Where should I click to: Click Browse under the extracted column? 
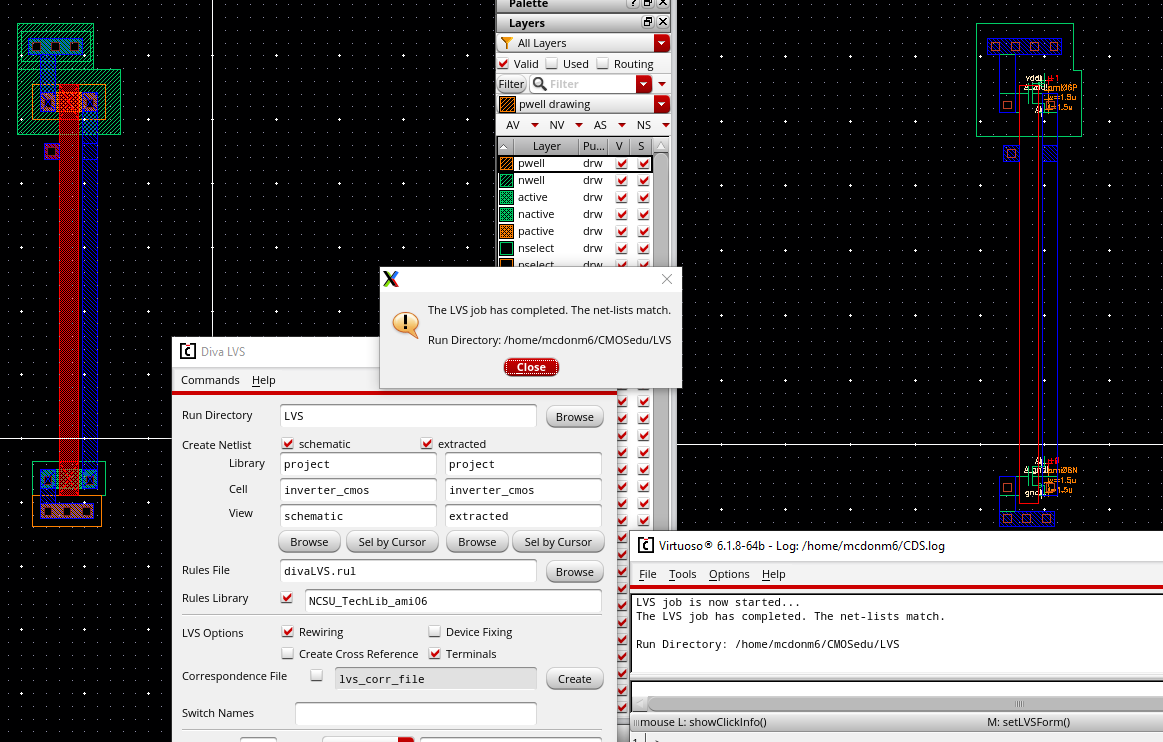pos(477,542)
